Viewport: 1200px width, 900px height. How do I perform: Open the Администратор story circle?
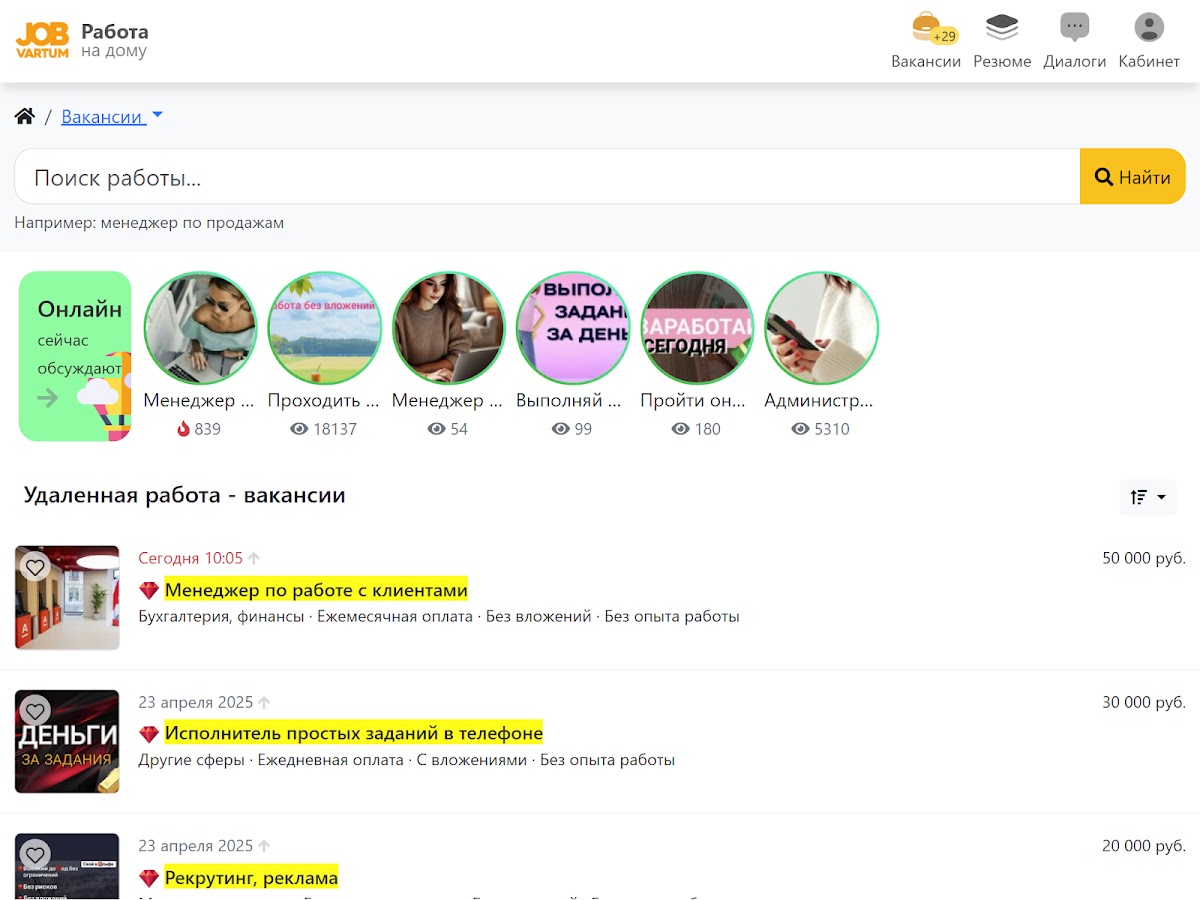[x=821, y=329]
